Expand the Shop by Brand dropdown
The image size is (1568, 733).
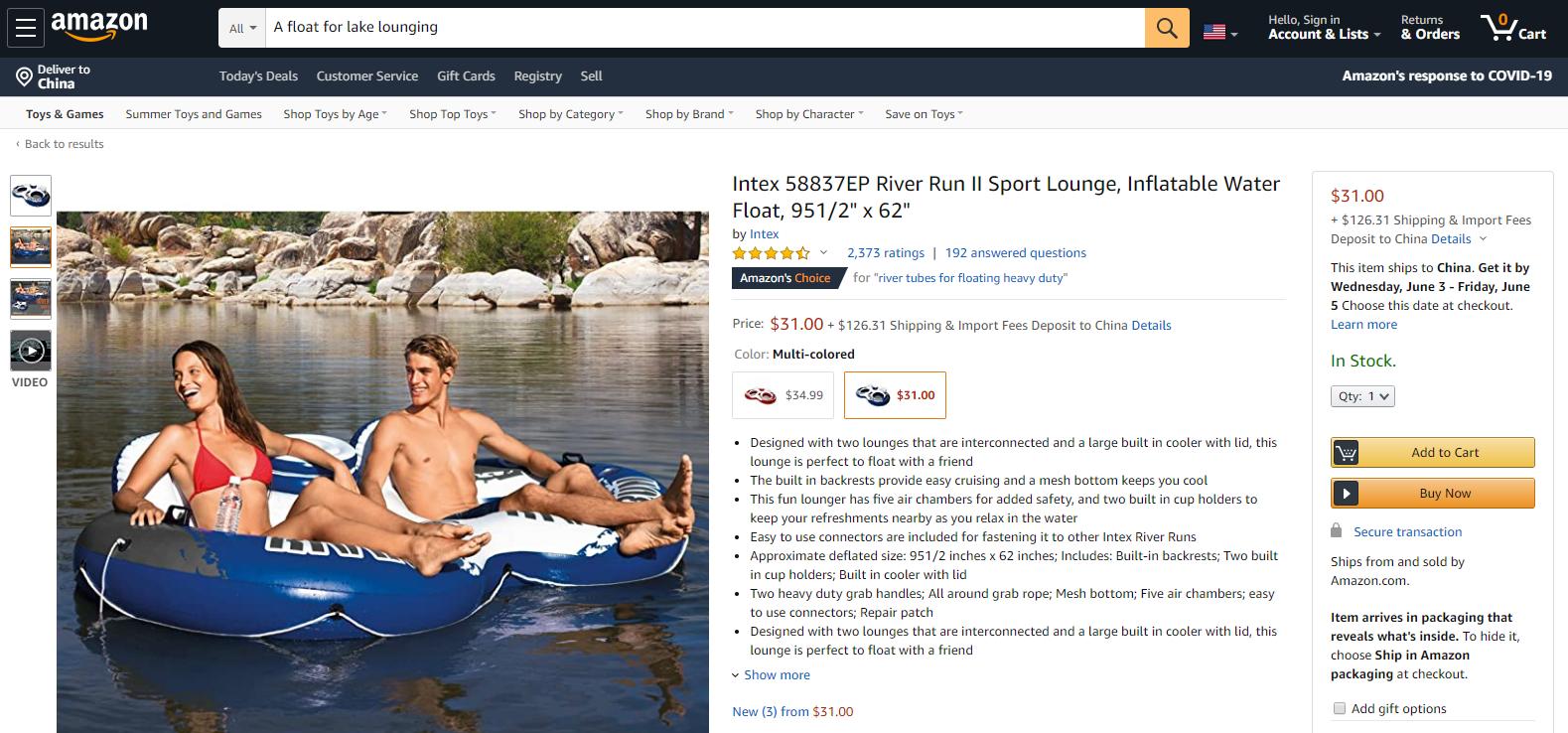[x=688, y=113]
